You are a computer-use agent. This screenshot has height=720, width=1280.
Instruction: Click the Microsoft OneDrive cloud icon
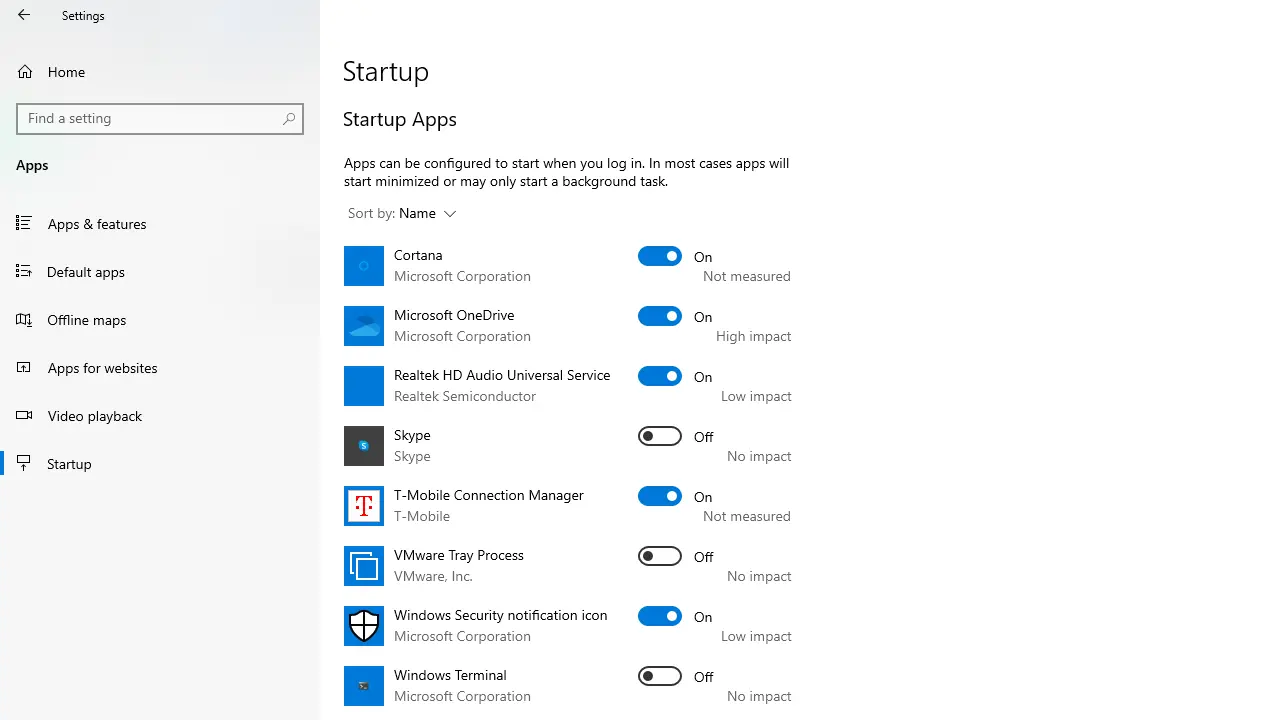364,326
